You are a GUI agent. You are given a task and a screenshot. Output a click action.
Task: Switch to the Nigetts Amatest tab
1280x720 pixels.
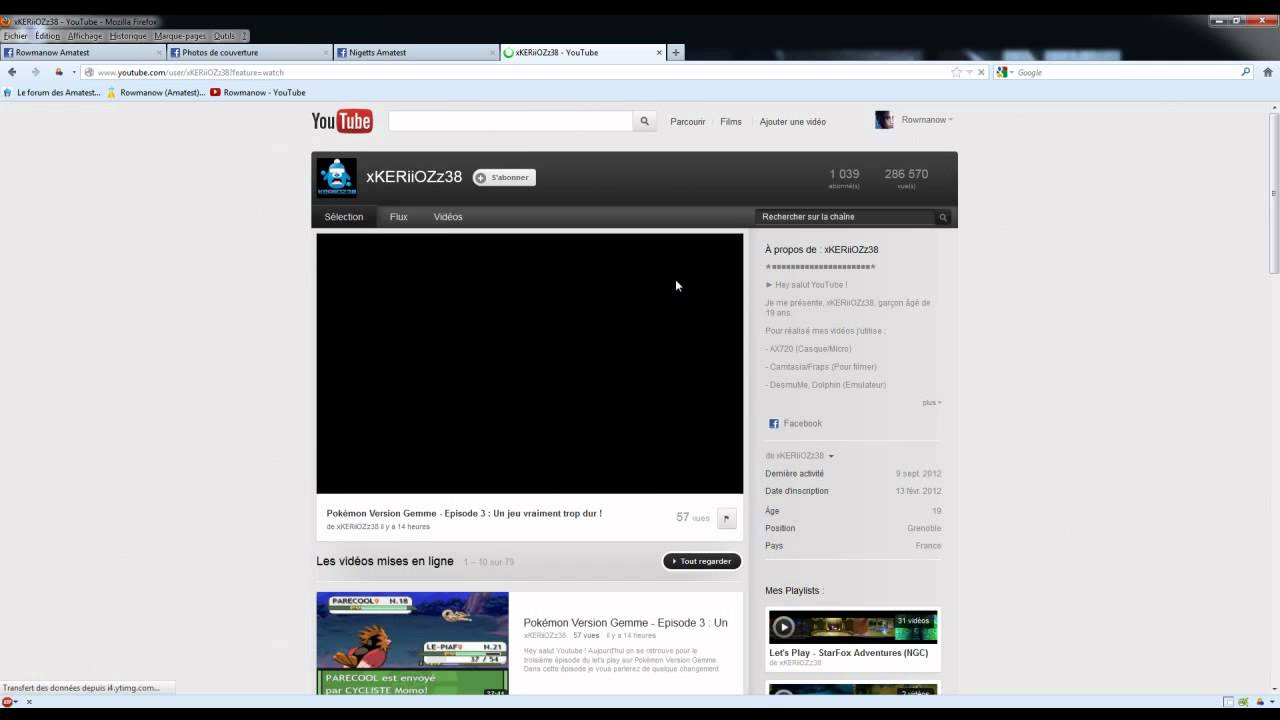point(416,52)
